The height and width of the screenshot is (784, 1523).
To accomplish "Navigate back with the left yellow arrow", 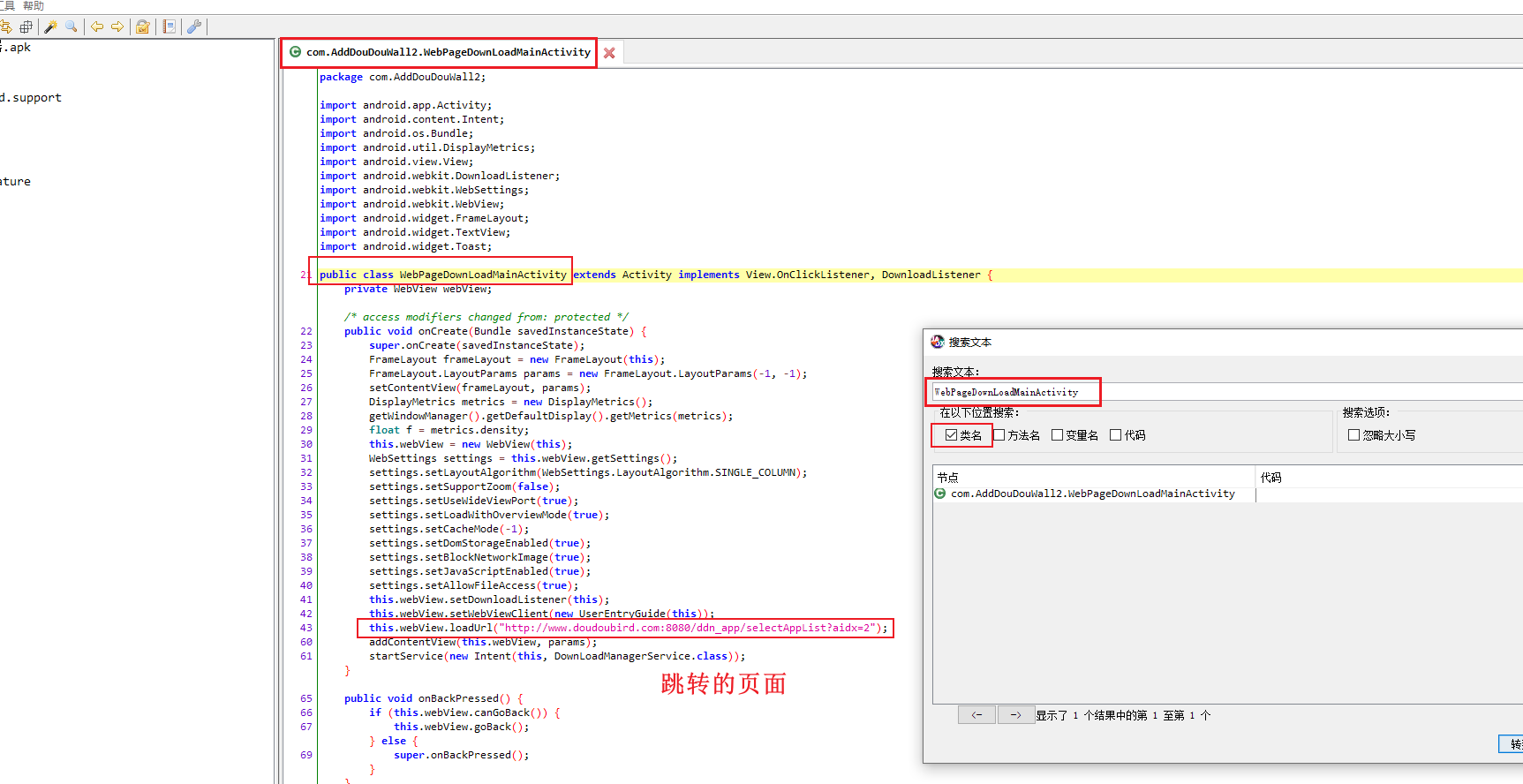I will point(97,26).
